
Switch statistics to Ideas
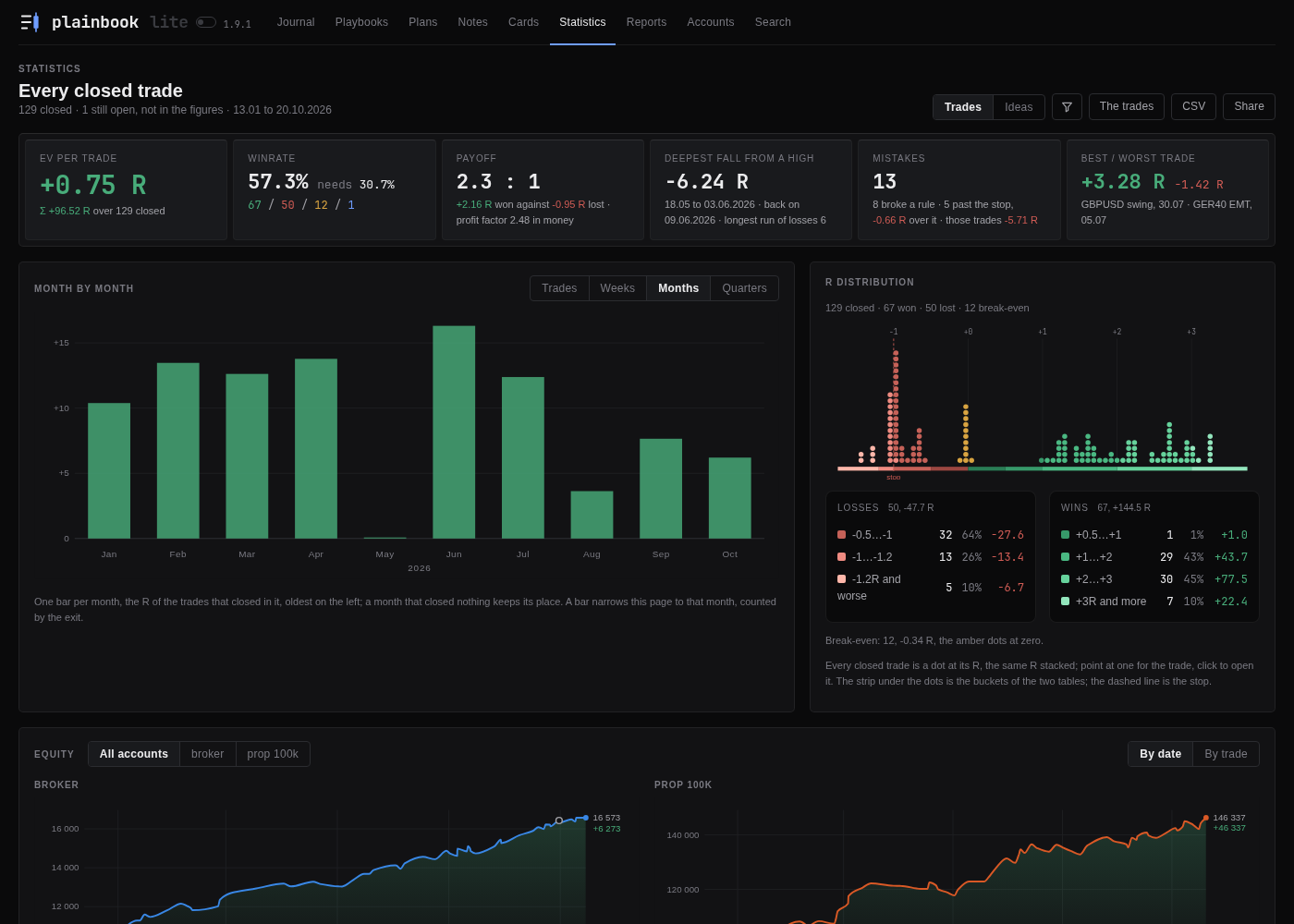(x=1019, y=107)
